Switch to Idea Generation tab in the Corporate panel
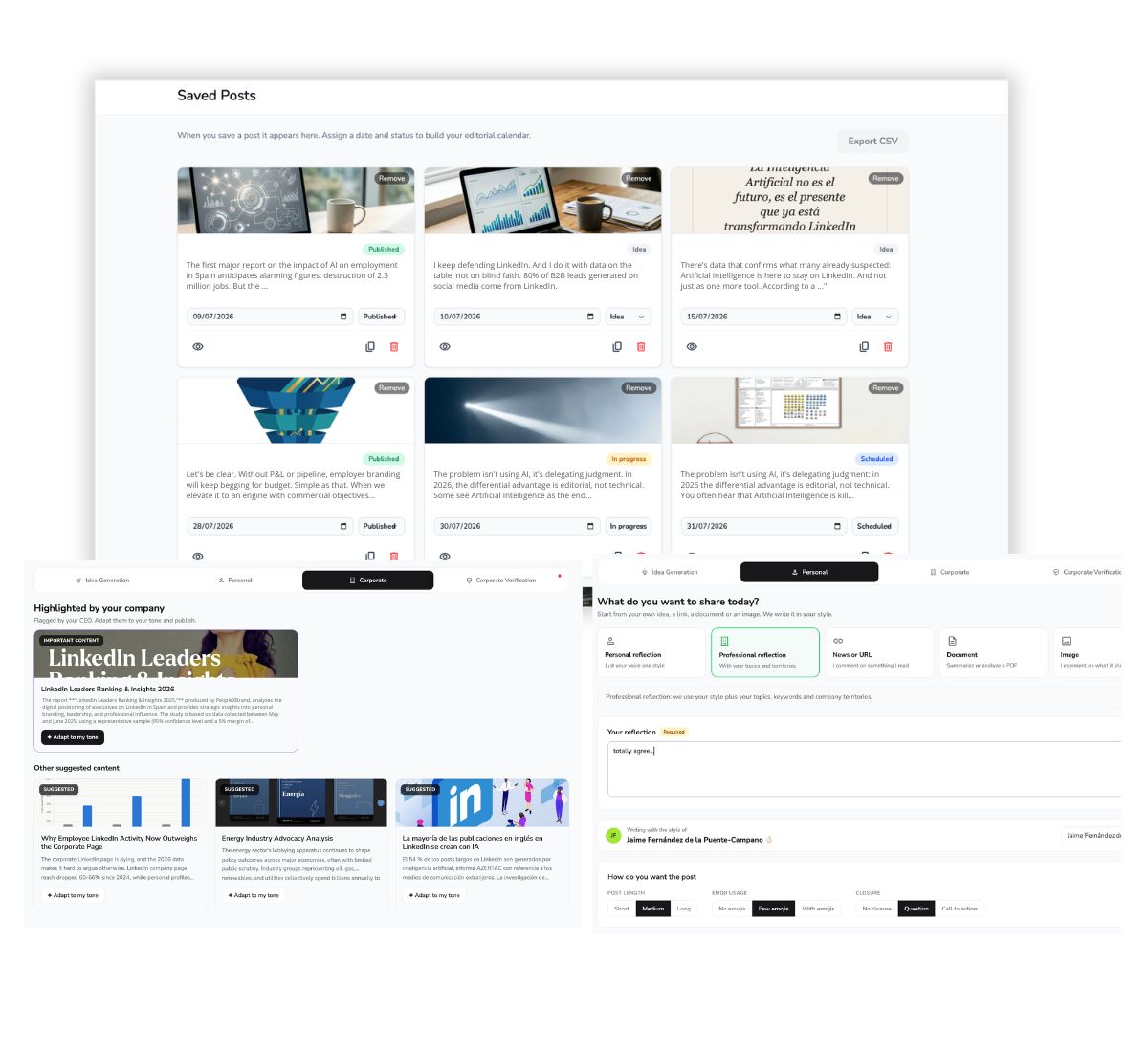Screen dimensions: 1148x1052 click(x=102, y=581)
